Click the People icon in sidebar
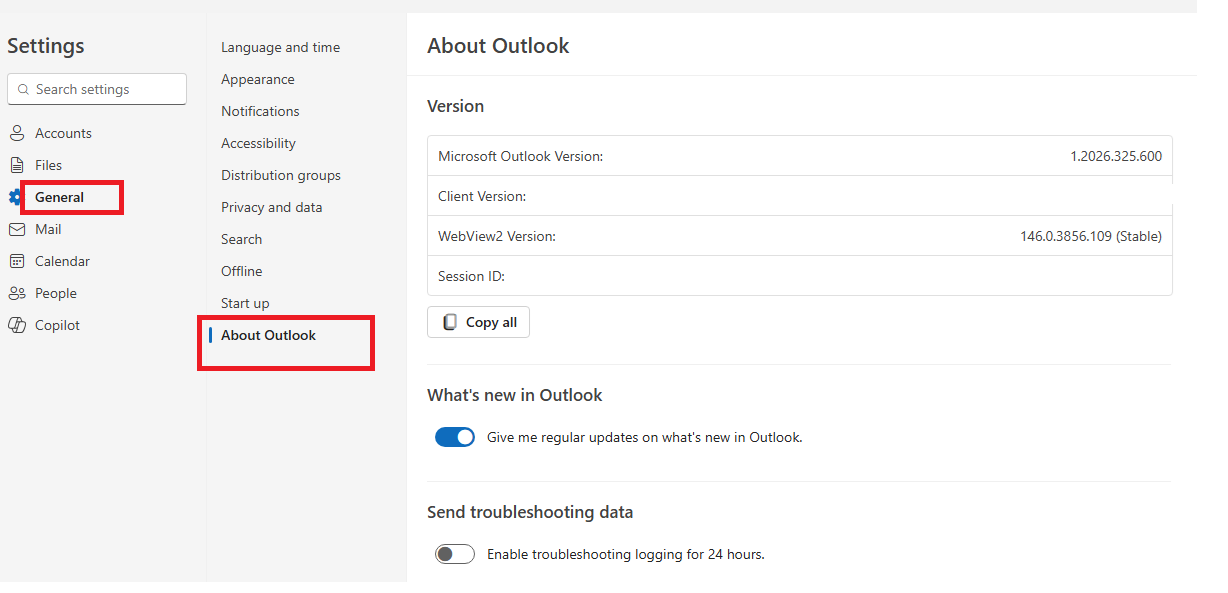 [16, 293]
